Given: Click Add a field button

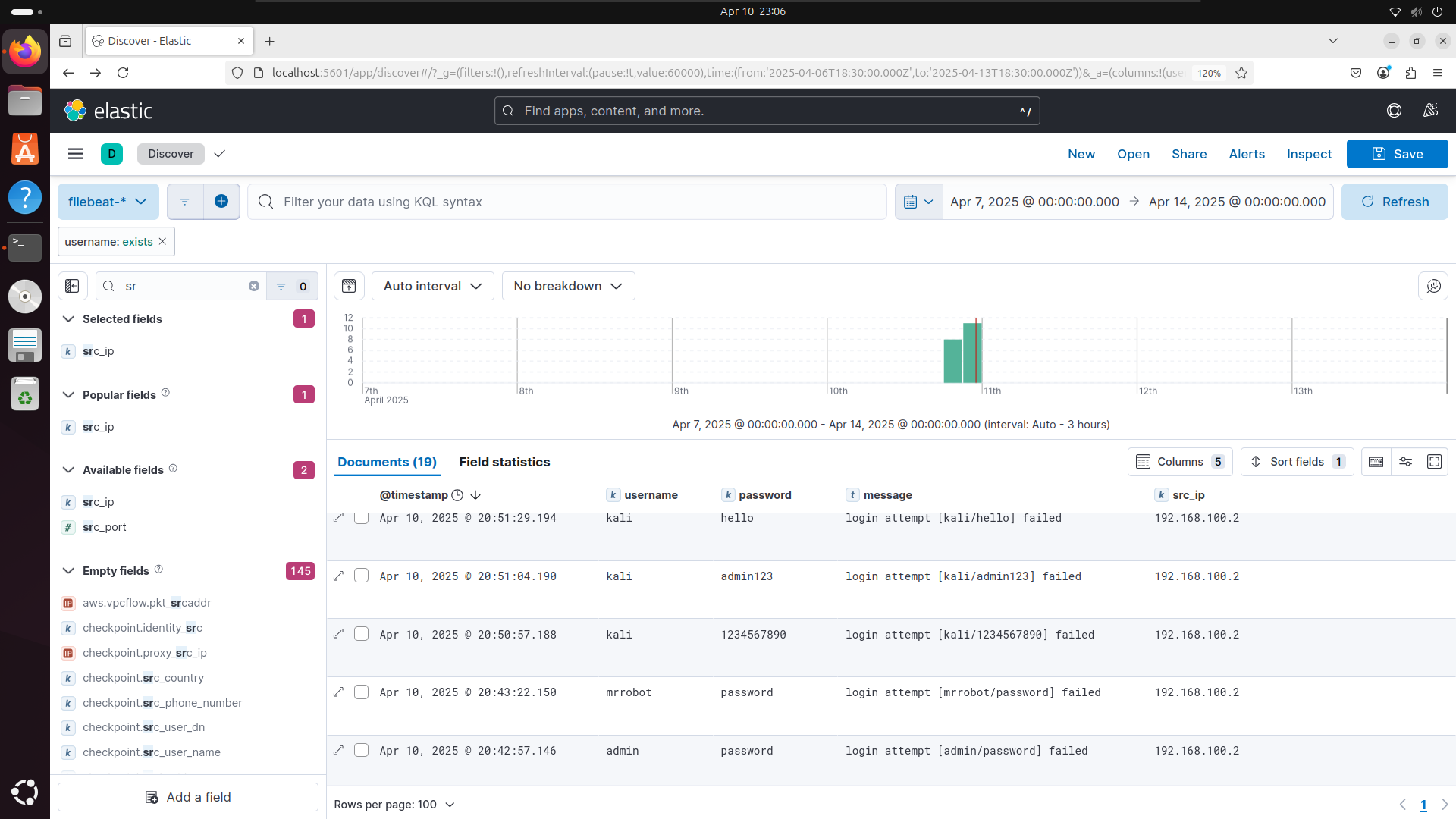Looking at the screenshot, I should (188, 797).
